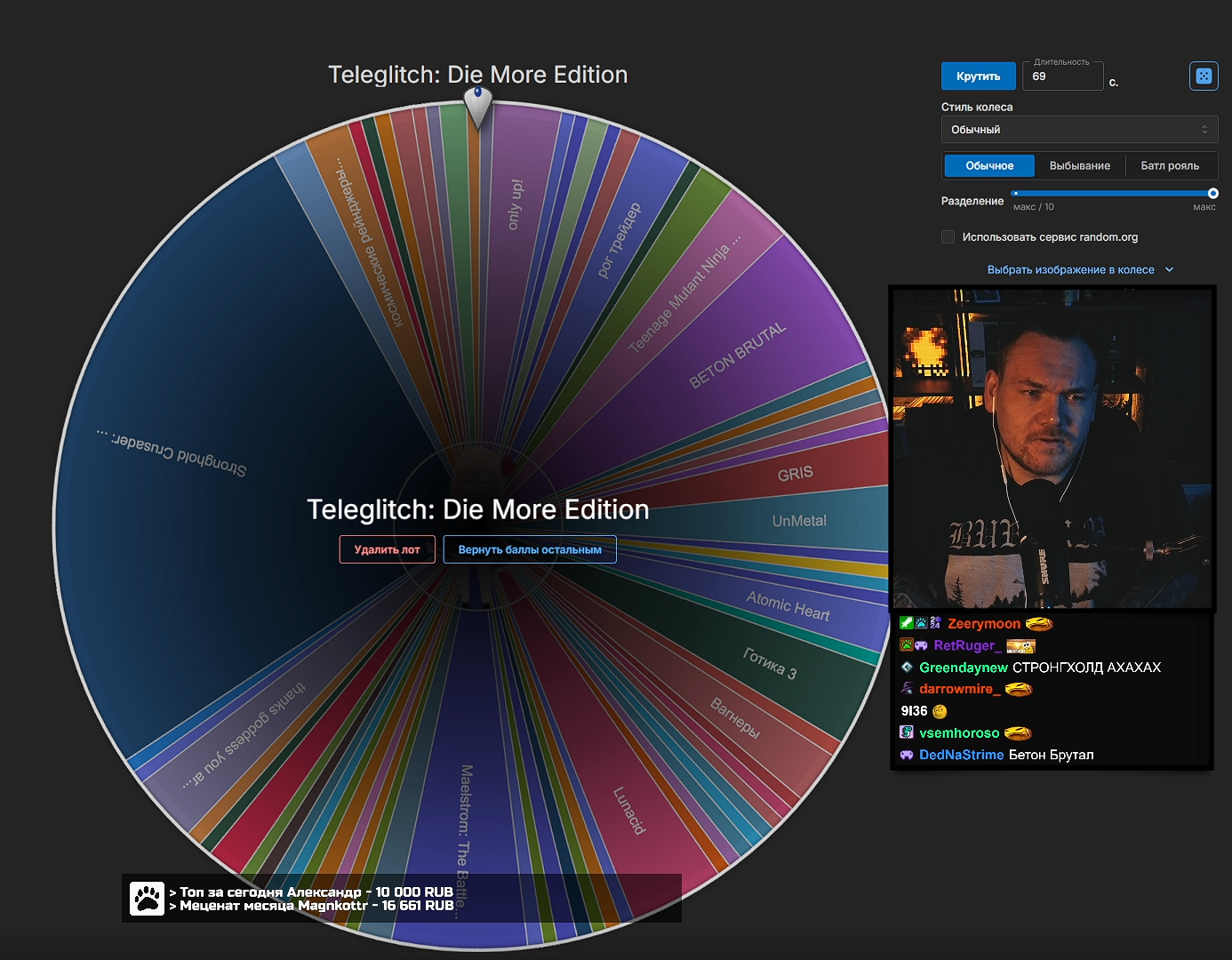
Task: Click the badge before vsemhoroso username
Action: pos(907,732)
